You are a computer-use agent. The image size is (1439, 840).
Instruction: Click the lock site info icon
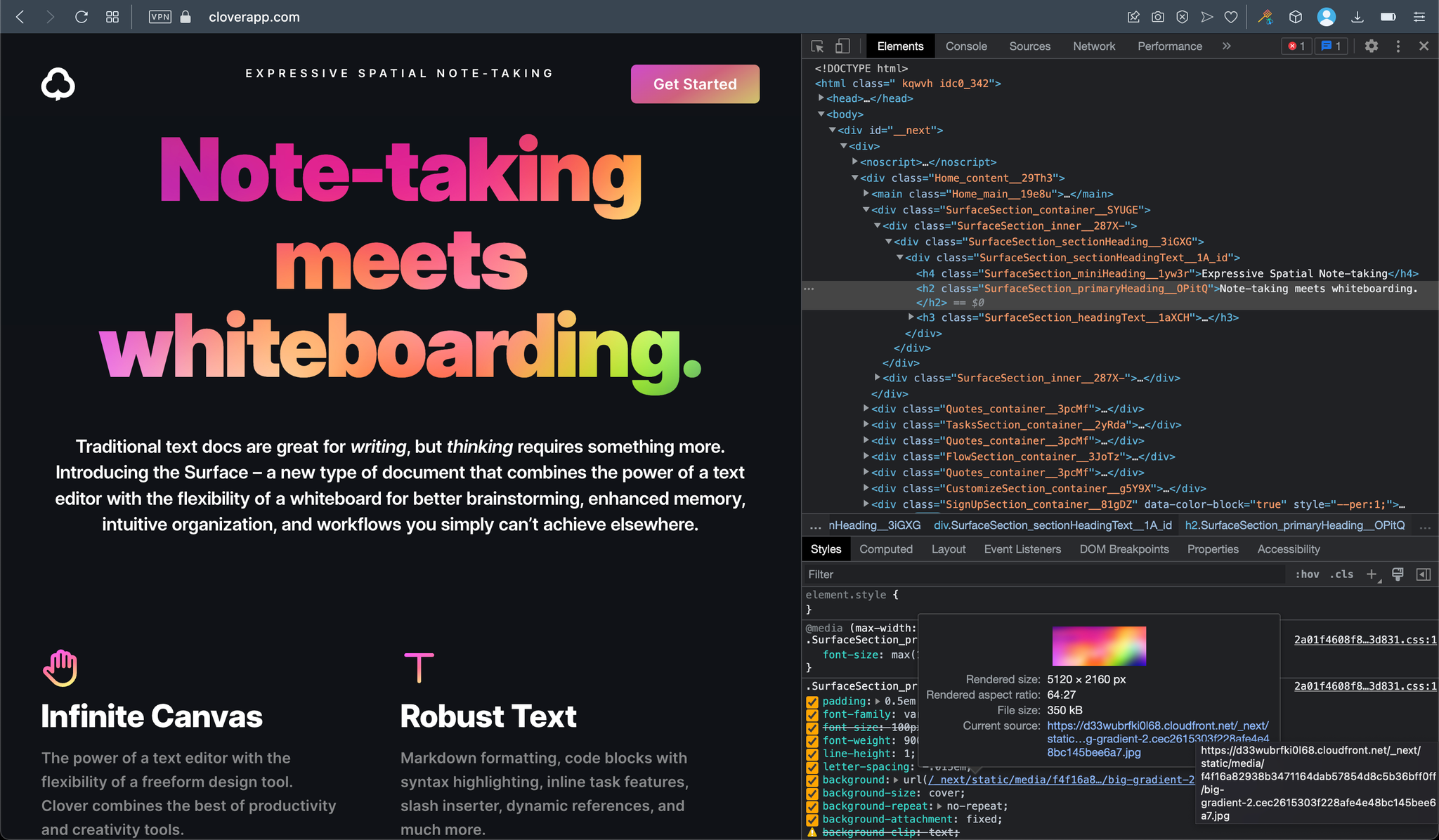pos(185,17)
